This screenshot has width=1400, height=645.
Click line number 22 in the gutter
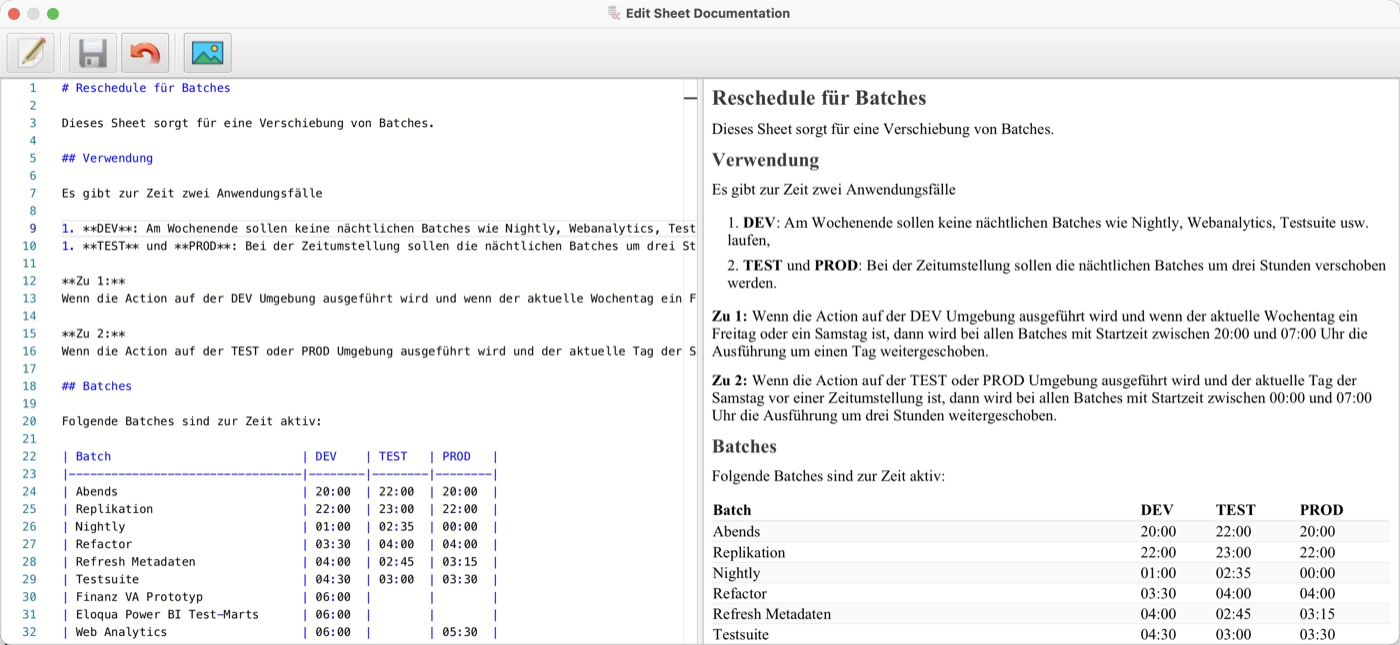[x=30, y=456]
